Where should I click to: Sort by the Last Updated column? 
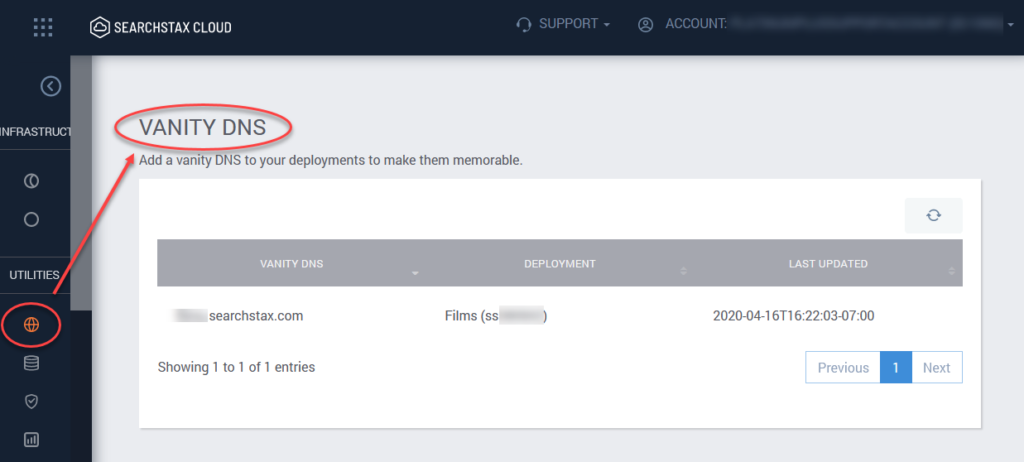pyautogui.click(x=828, y=264)
